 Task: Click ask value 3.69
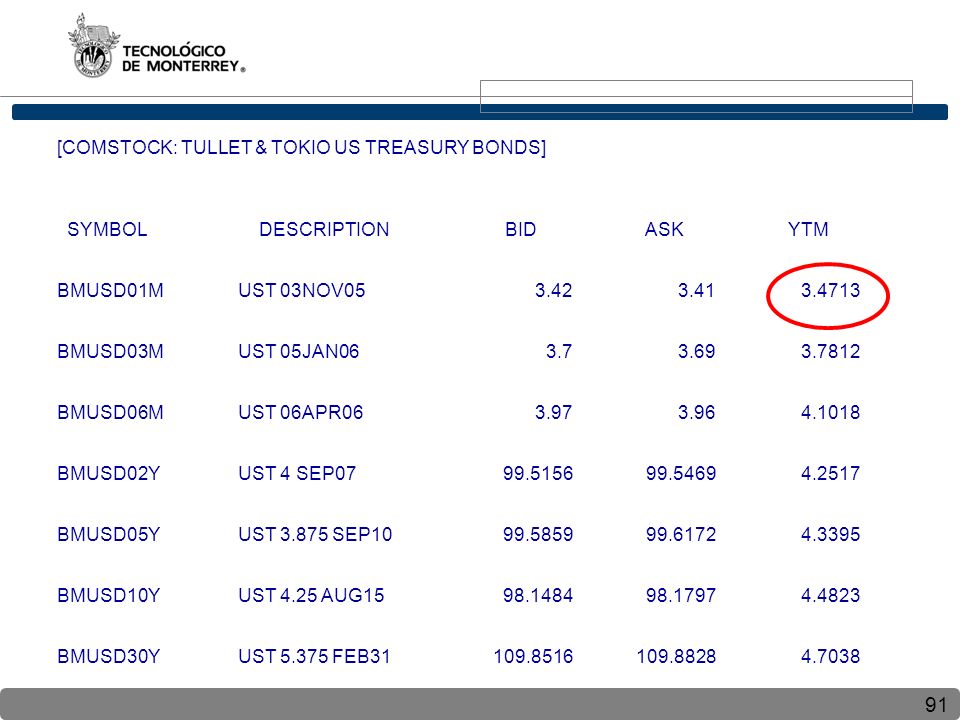(696, 351)
